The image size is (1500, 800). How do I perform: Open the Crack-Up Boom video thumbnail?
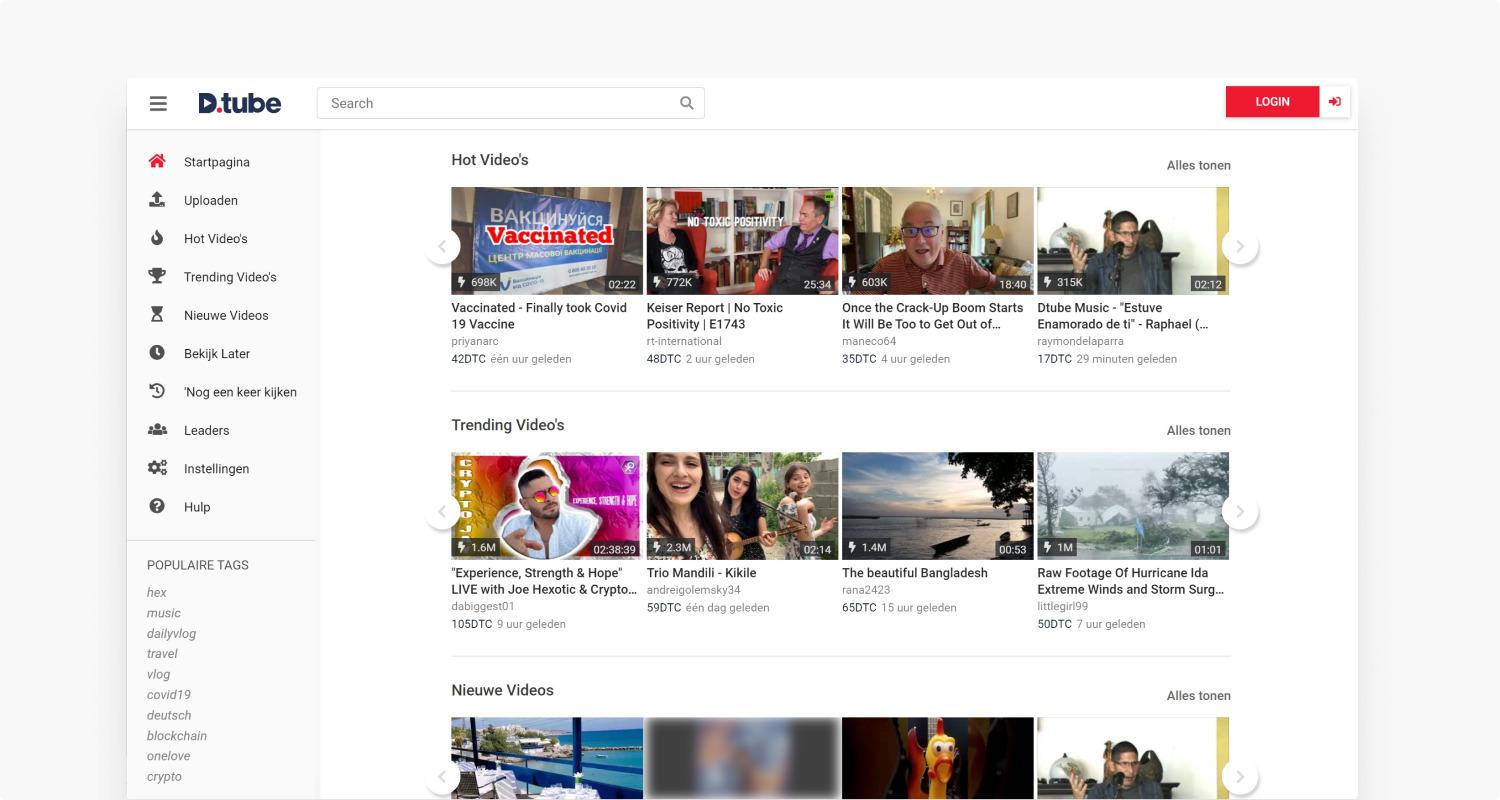pyautogui.click(x=938, y=241)
